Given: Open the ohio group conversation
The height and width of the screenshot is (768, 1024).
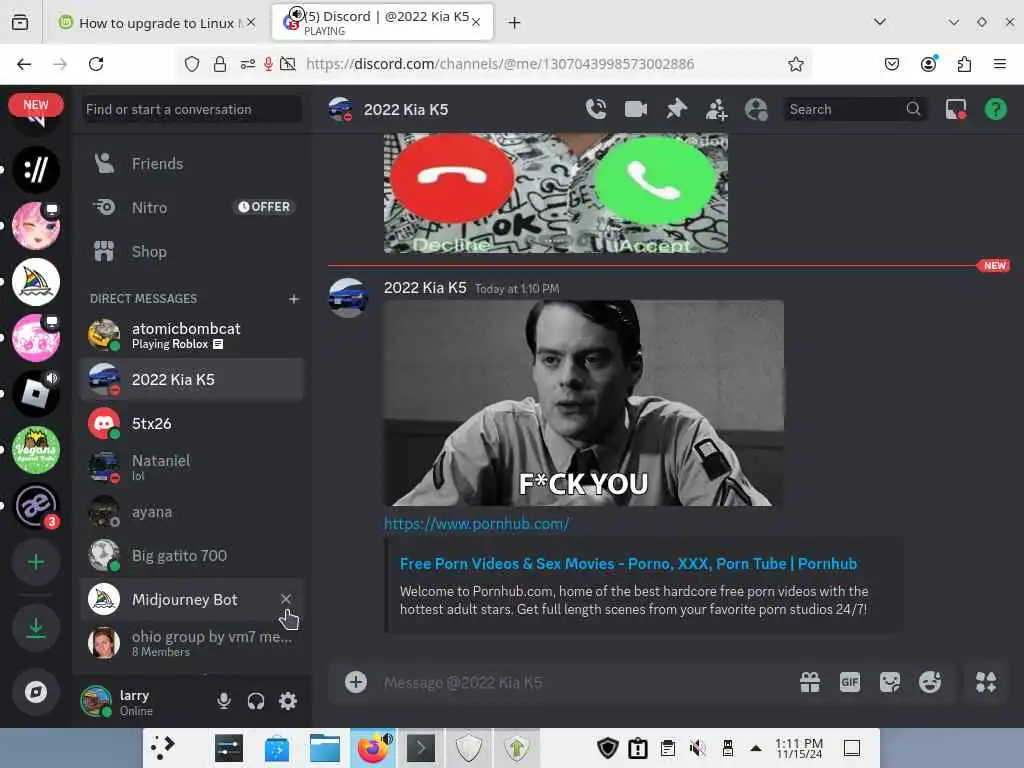Looking at the screenshot, I should (x=192, y=643).
